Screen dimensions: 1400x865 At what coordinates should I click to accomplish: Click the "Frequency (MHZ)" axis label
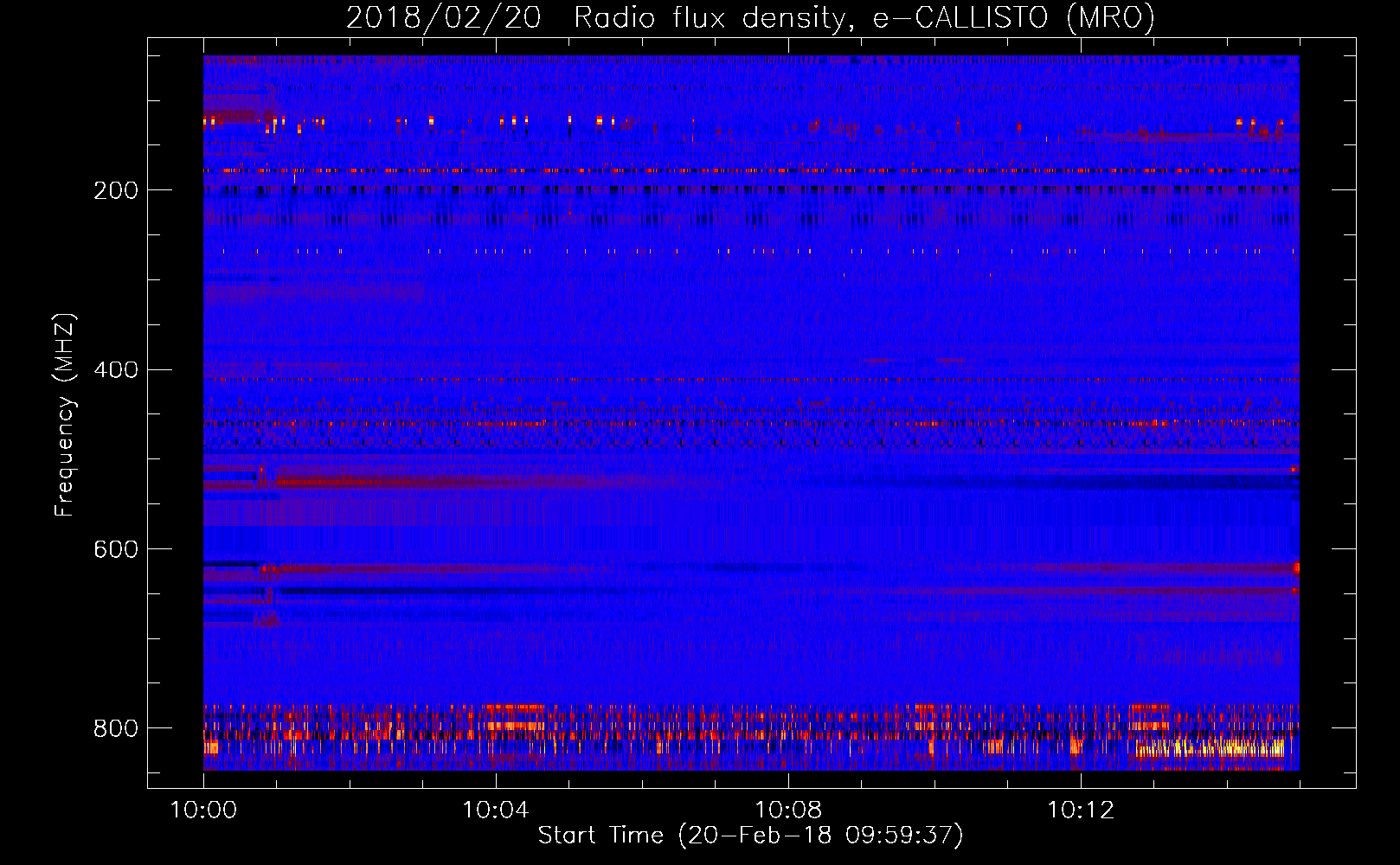click(65, 414)
